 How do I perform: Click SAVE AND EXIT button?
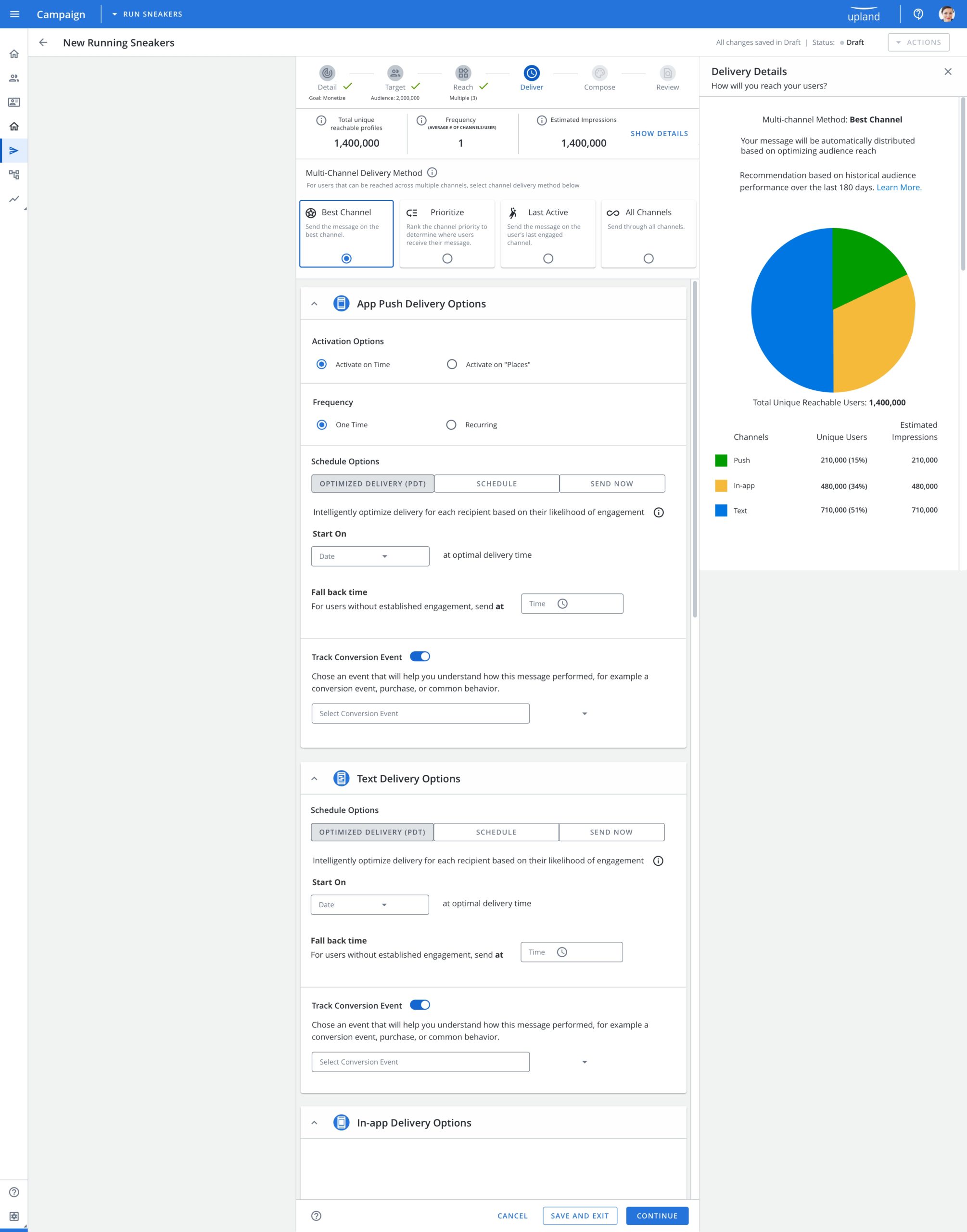[x=580, y=1216]
